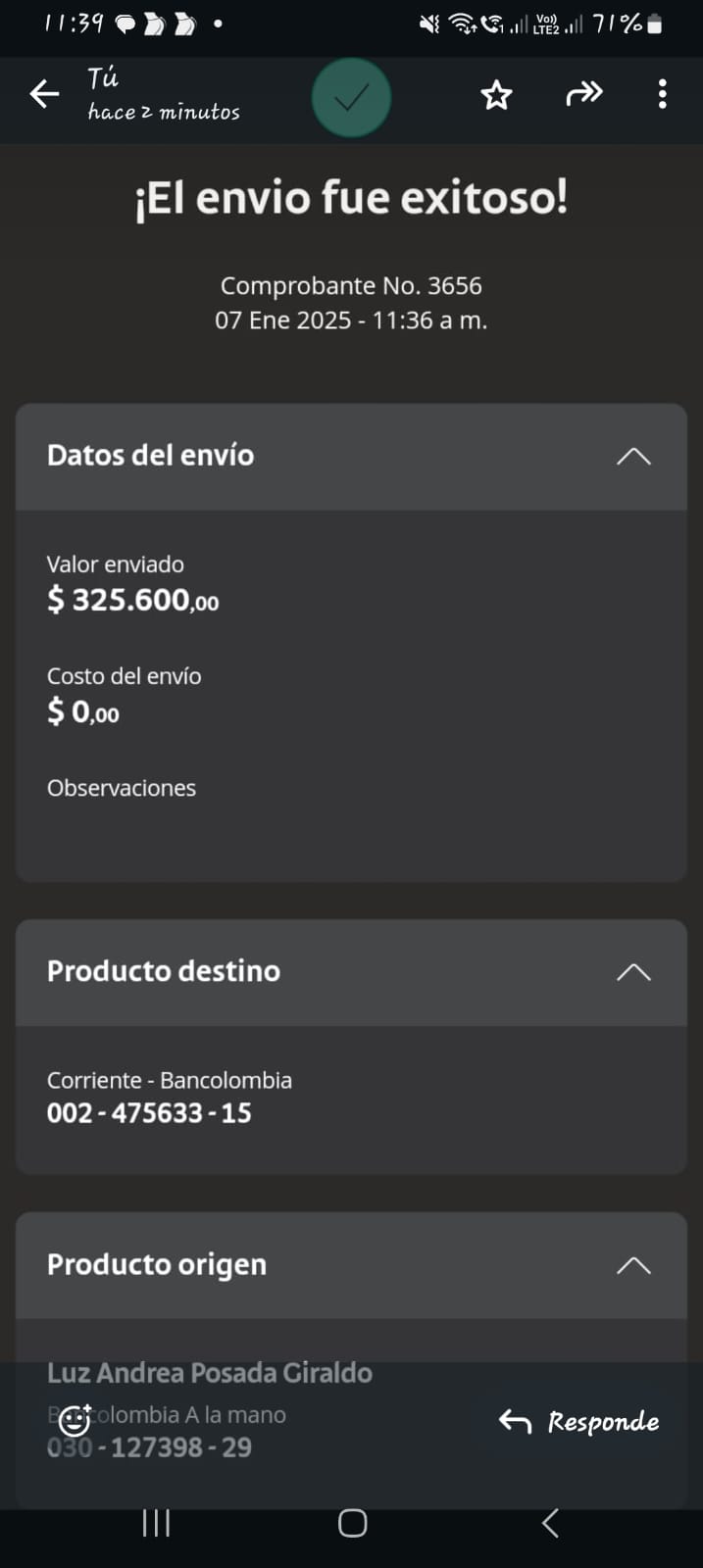Open the three-dot more options menu
This screenshot has height=1568, width=703.
click(x=663, y=94)
